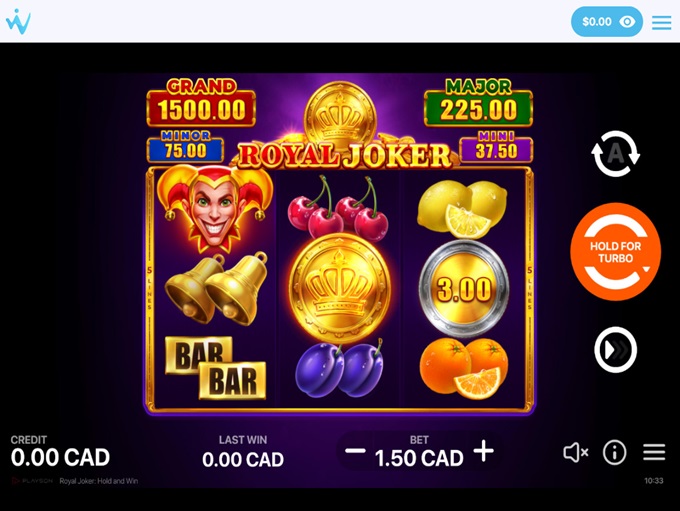Spin using the Hold for Turbo button
This screenshot has width=680, height=511.
(615, 252)
